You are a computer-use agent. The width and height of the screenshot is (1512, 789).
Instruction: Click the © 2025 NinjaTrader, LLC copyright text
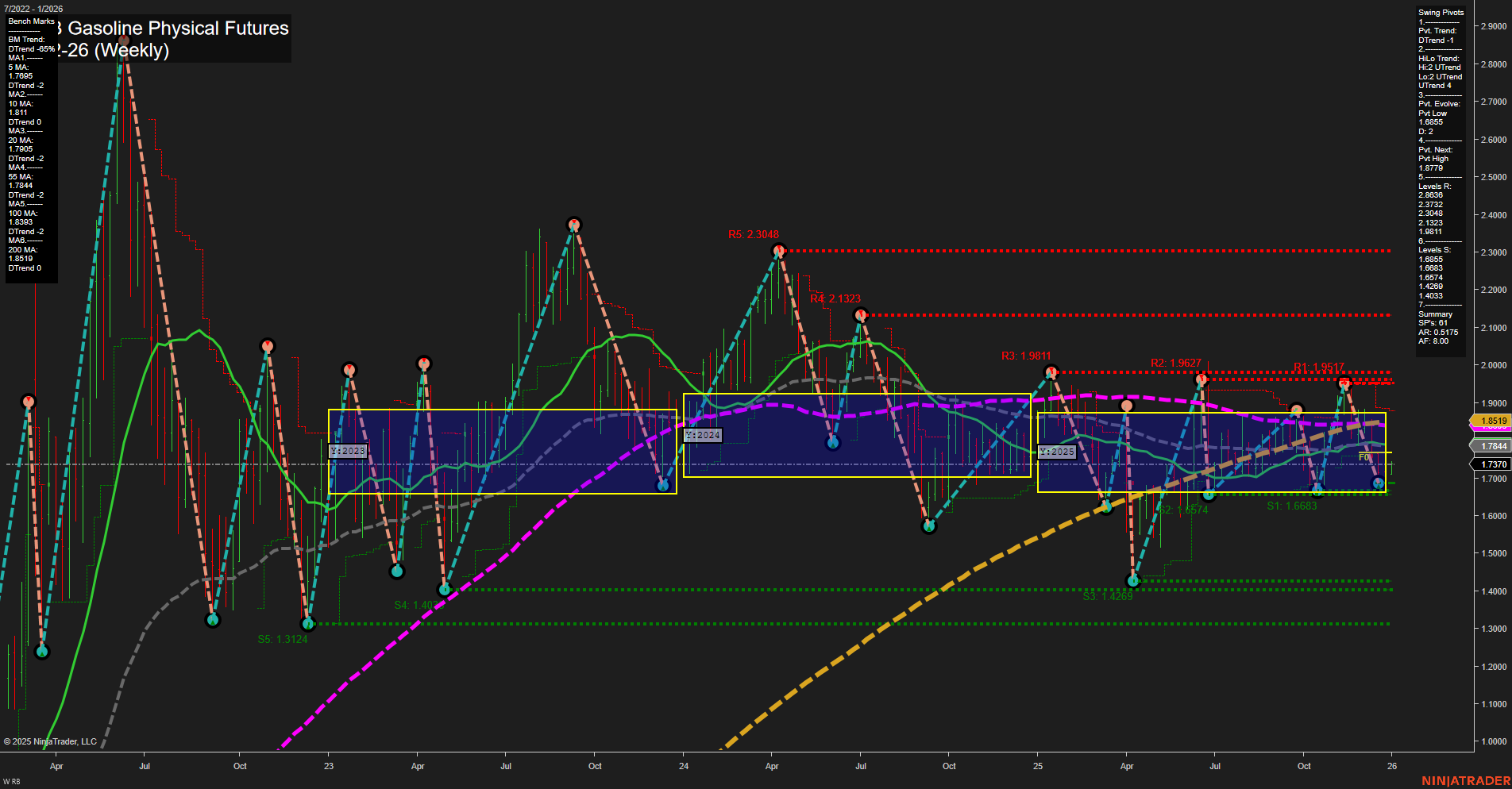52,741
